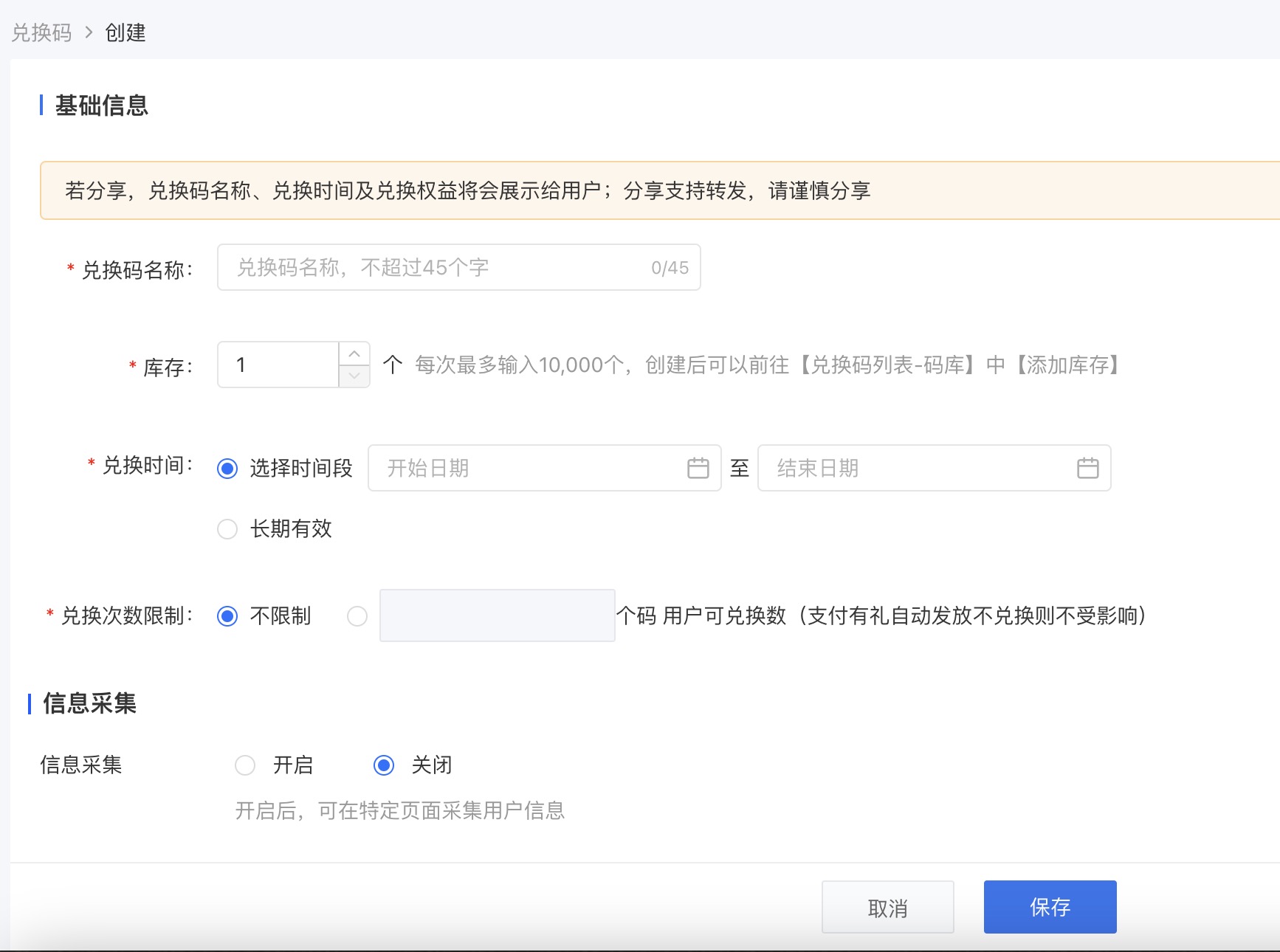Click the breadcrumb chevron separator
Viewport: 1280px width, 952px height.
tap(89, 32)
